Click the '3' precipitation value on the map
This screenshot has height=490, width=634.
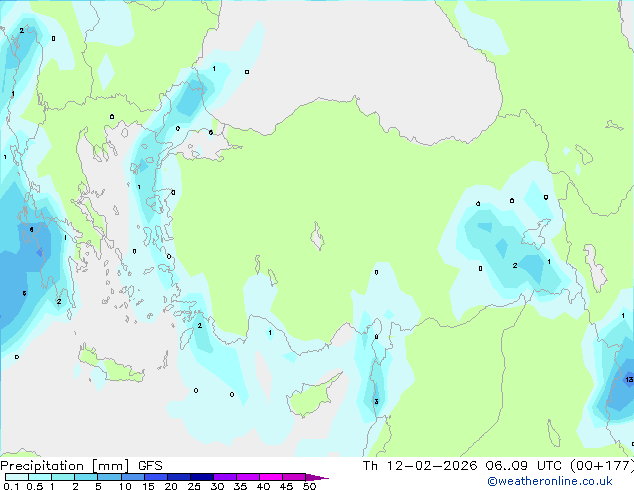[376, 401]
